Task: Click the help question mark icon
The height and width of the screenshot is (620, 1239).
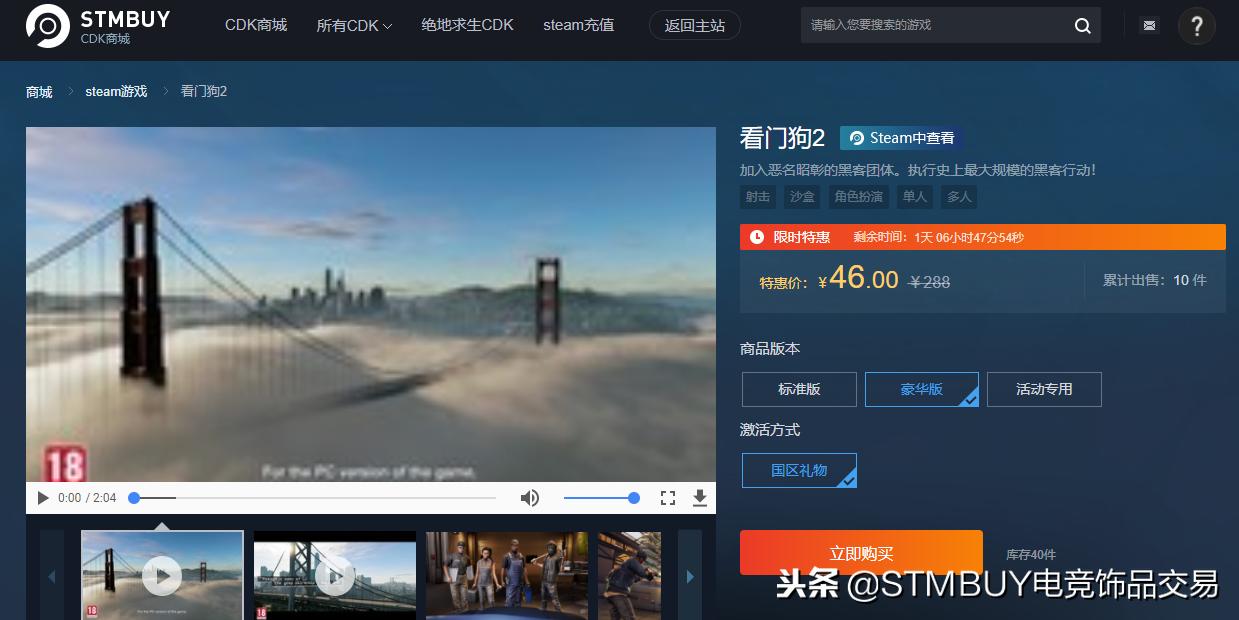Action: 1197,25
